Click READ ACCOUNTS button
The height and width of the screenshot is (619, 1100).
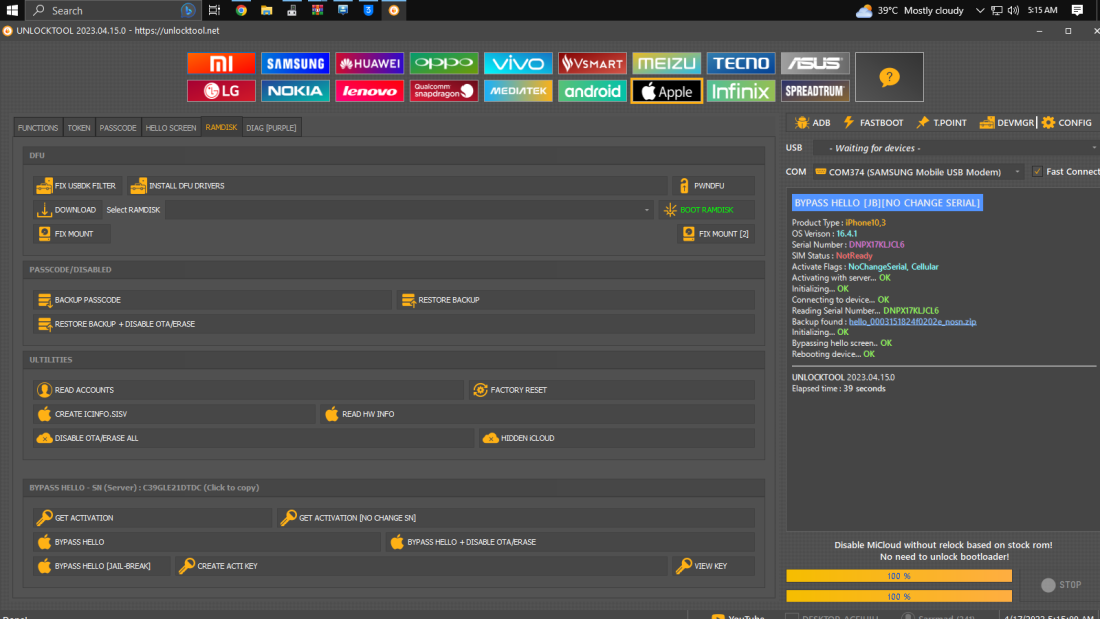[248, 390]
